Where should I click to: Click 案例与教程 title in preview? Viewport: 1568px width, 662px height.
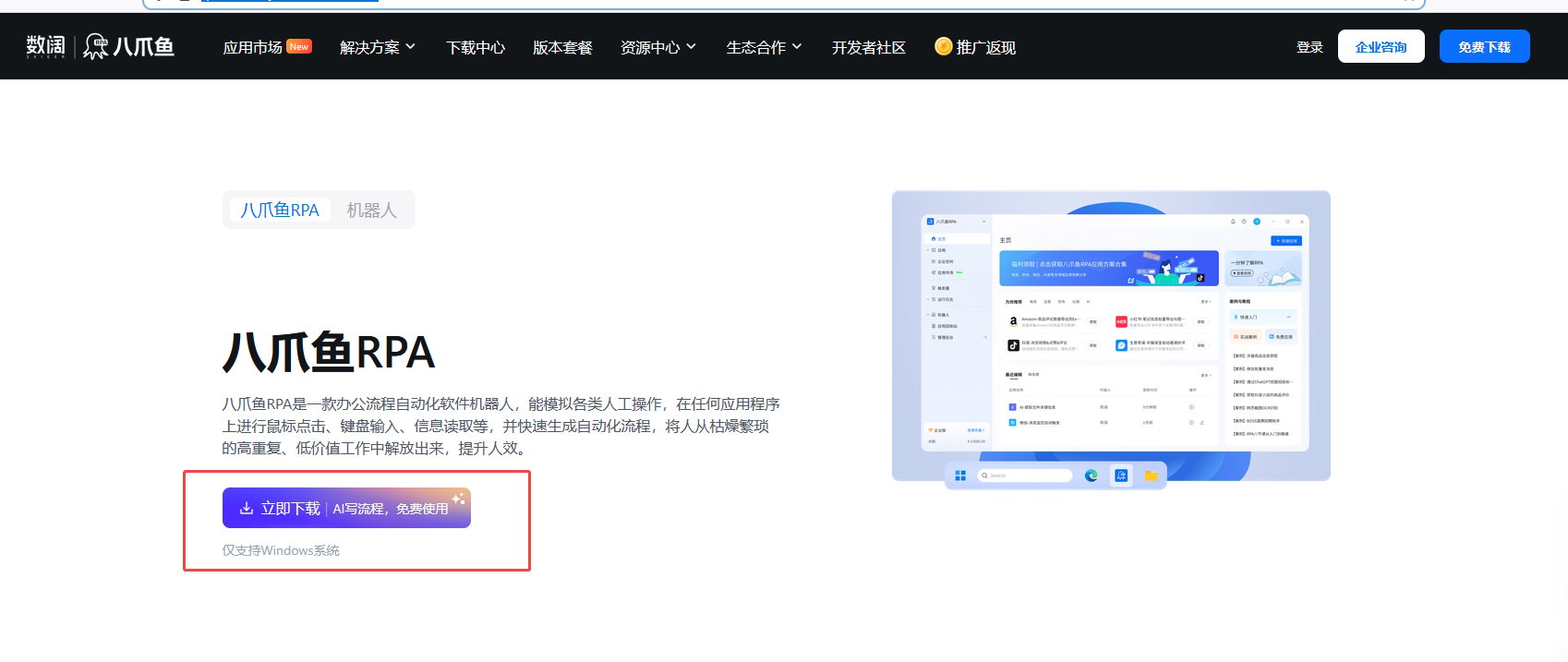1240,301
